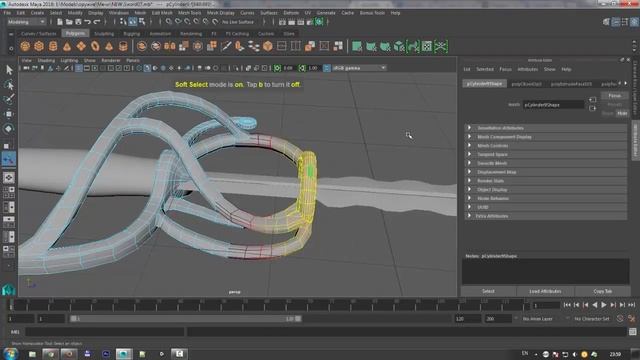Expand the Tangent Space section

[546, 155]
